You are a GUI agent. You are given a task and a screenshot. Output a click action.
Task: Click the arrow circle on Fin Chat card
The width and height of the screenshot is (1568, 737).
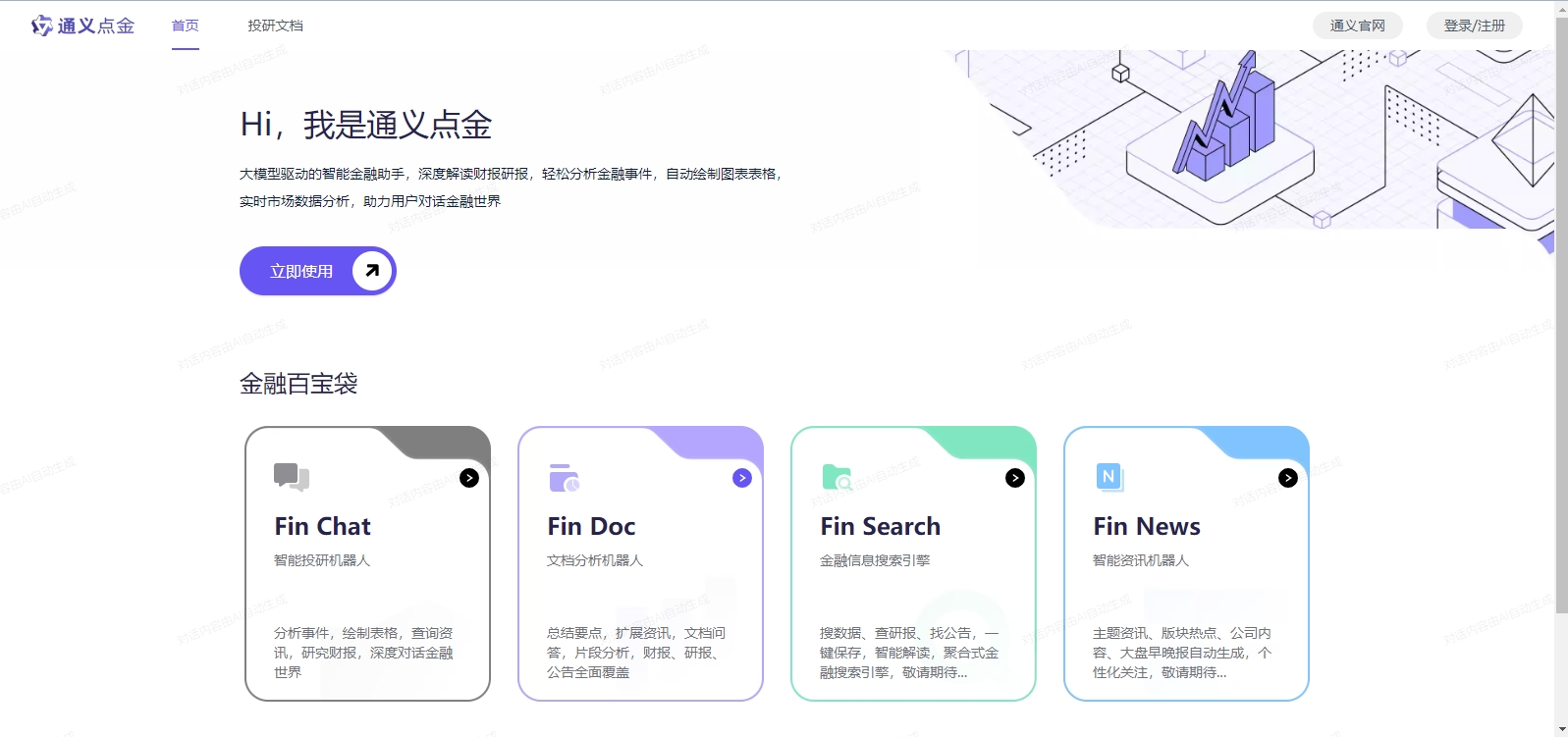point(469,478)
